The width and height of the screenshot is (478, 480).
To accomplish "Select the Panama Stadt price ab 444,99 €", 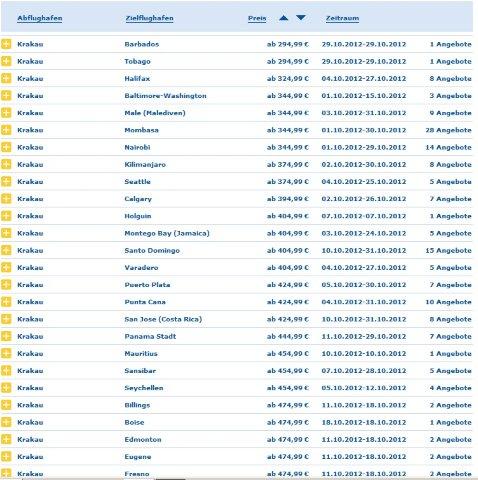I will 288,336.
